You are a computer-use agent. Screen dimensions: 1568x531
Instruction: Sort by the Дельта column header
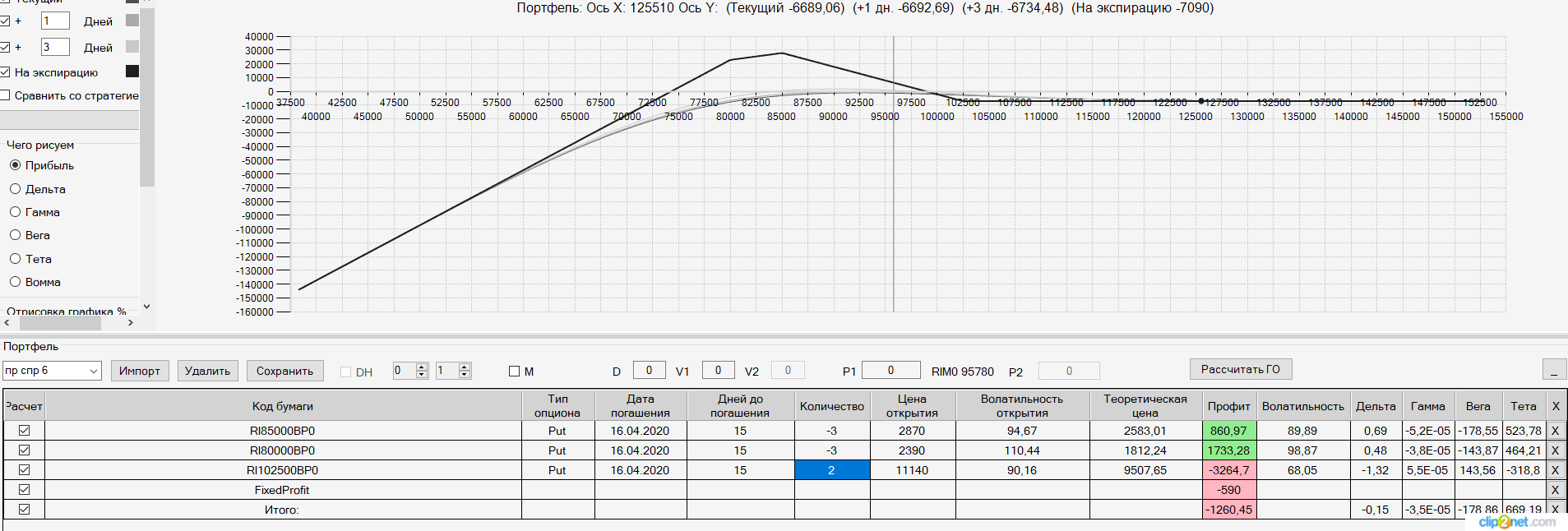[x=1376, y=406]
